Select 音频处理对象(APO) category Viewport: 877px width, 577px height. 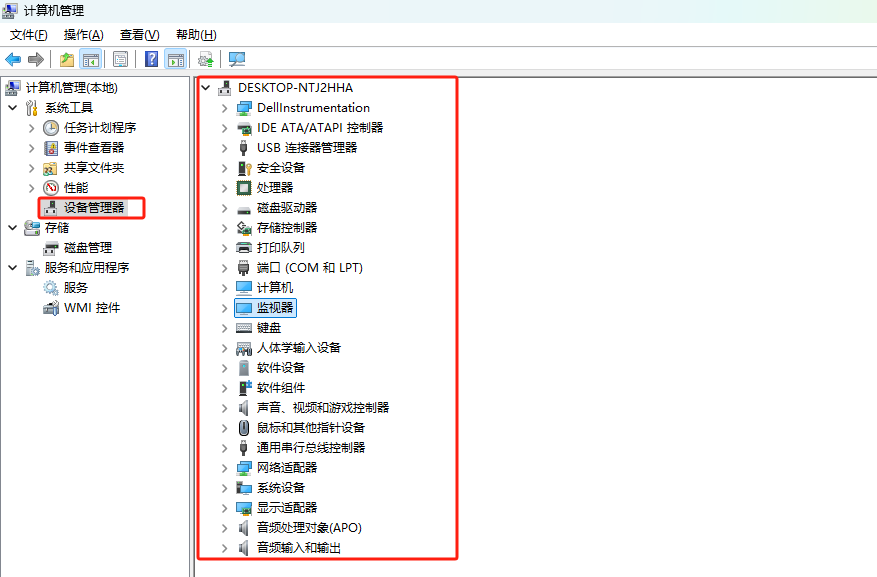tap(309, 528)
